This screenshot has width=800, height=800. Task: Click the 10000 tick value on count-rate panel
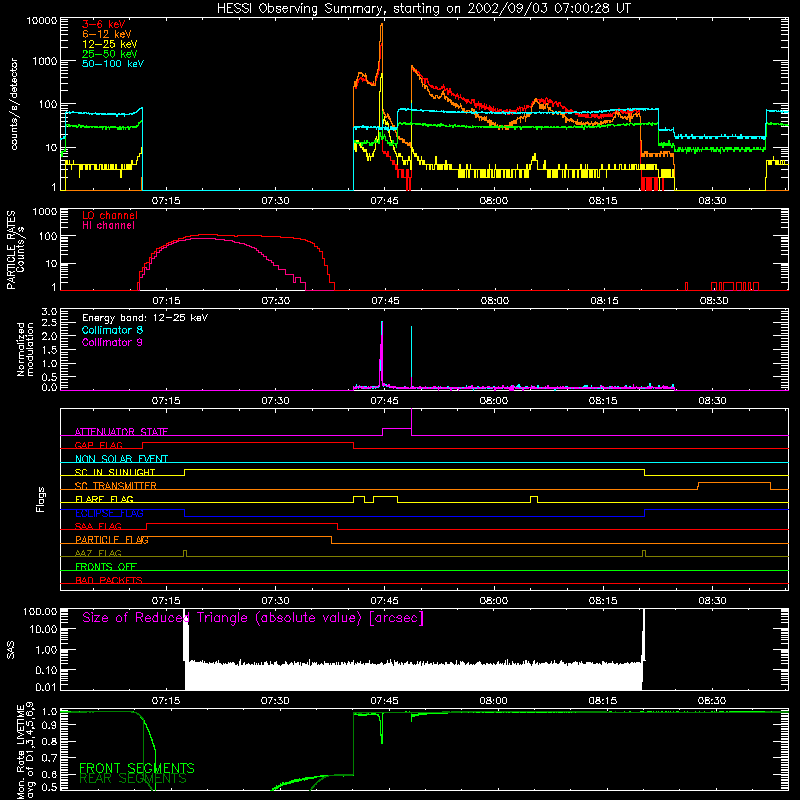[41, 20]
